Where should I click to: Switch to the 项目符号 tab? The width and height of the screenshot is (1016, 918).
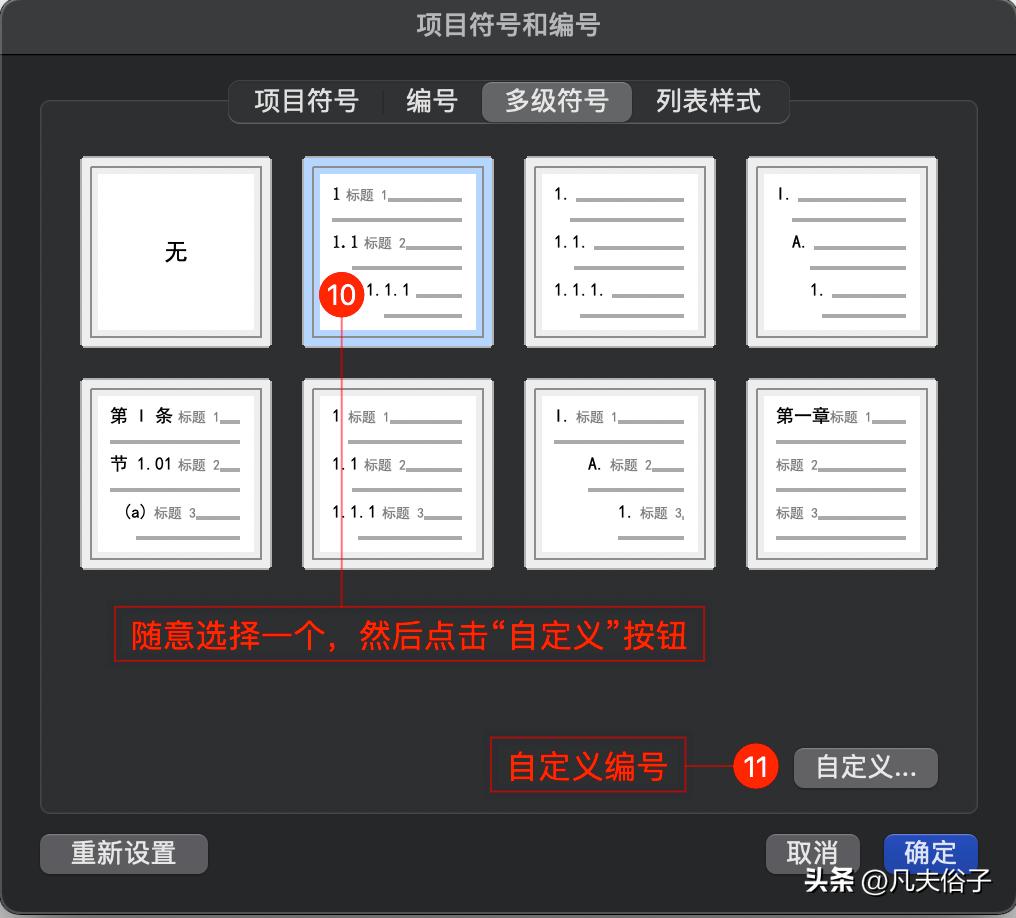(x=305, y=101)
